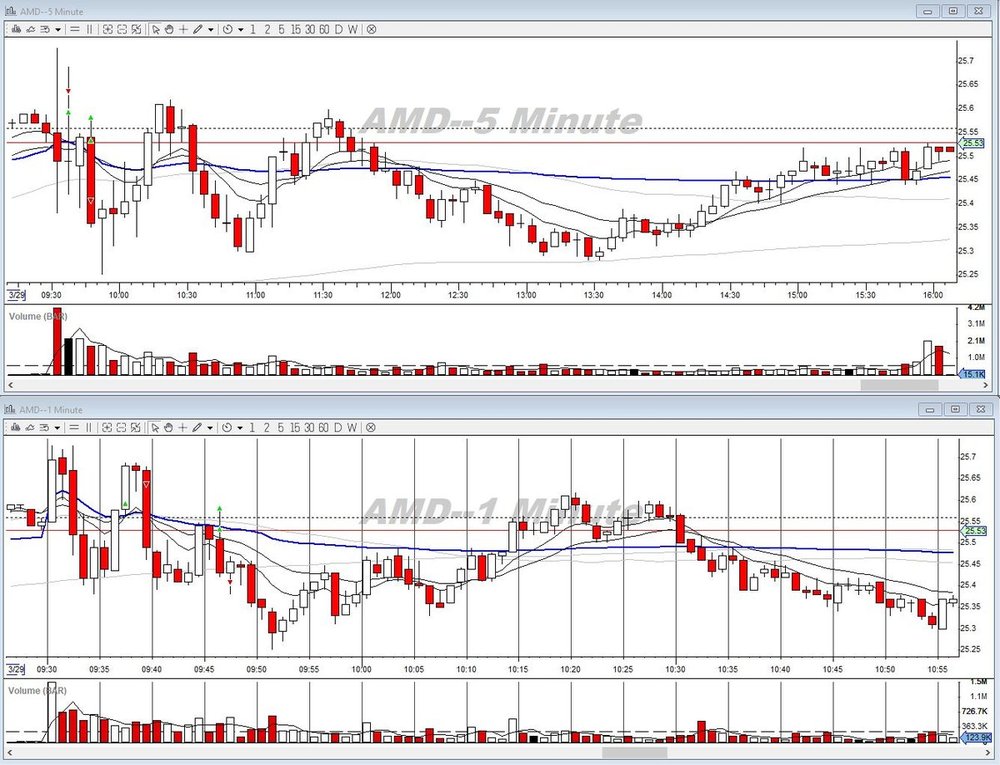
Task: Select crosshair tool in 5 Minute toolbar
Action: 183,29
